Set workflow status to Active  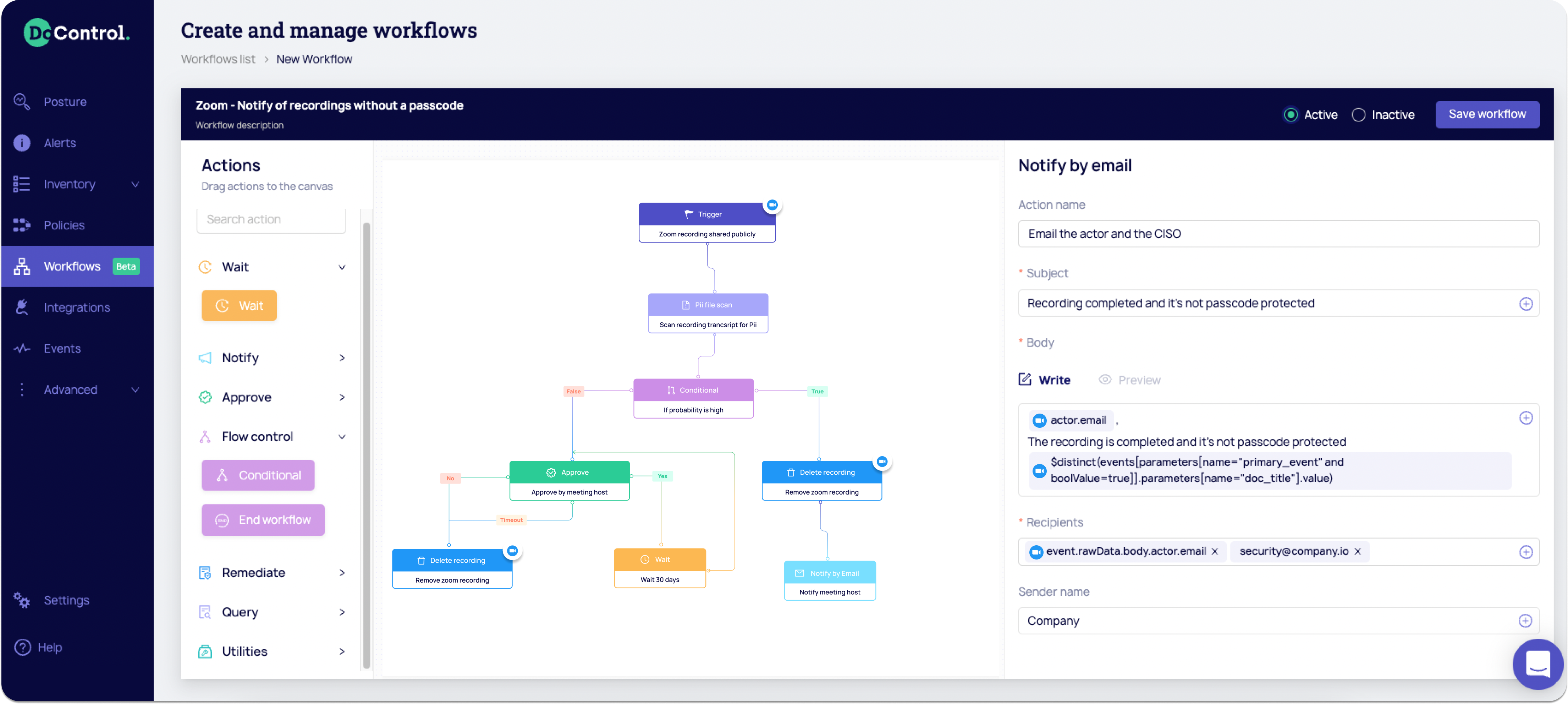pyautogui.click(x=1291, y=114)
